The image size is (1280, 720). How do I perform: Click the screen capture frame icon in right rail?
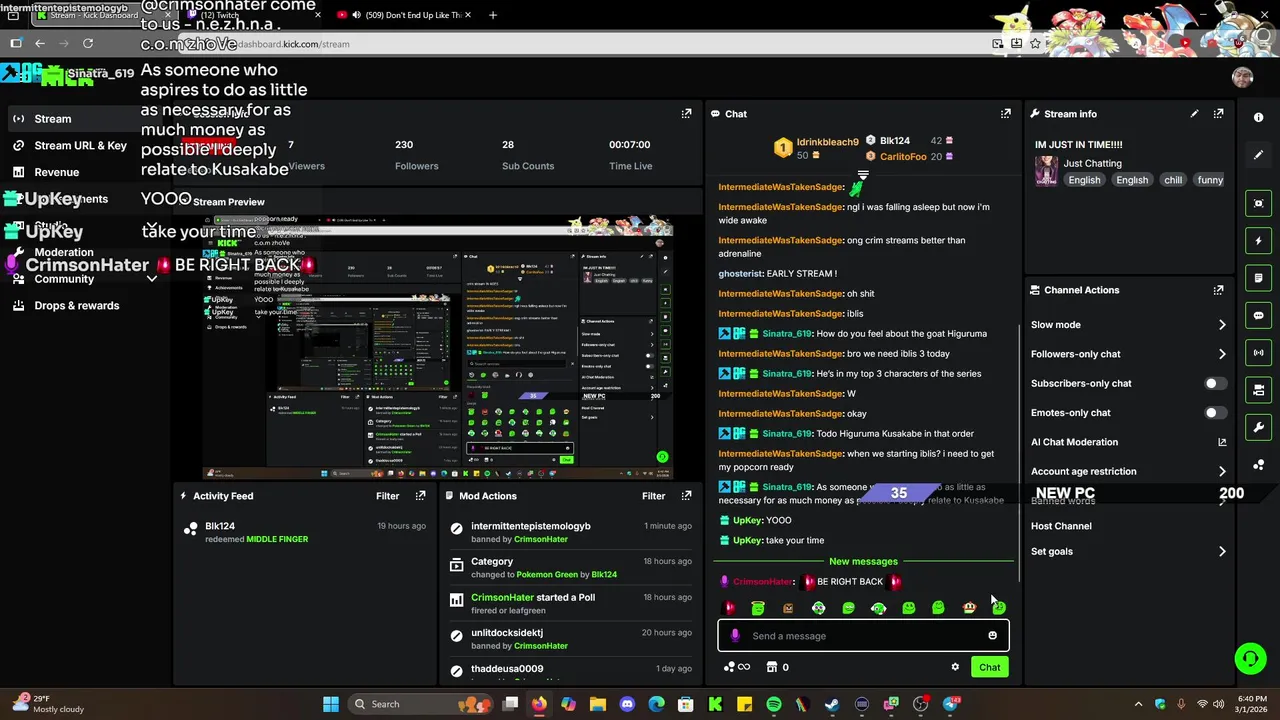[1258, 203]
